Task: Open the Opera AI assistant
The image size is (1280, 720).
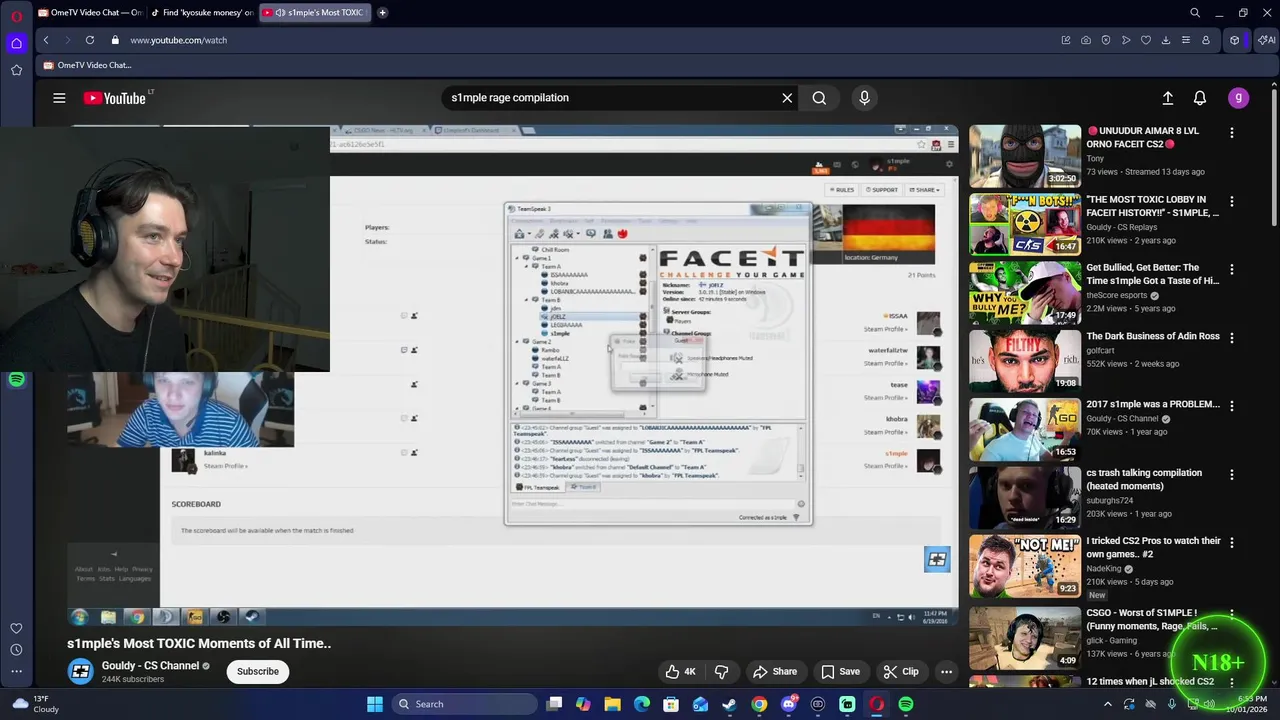Action: tap(1266, 40)
